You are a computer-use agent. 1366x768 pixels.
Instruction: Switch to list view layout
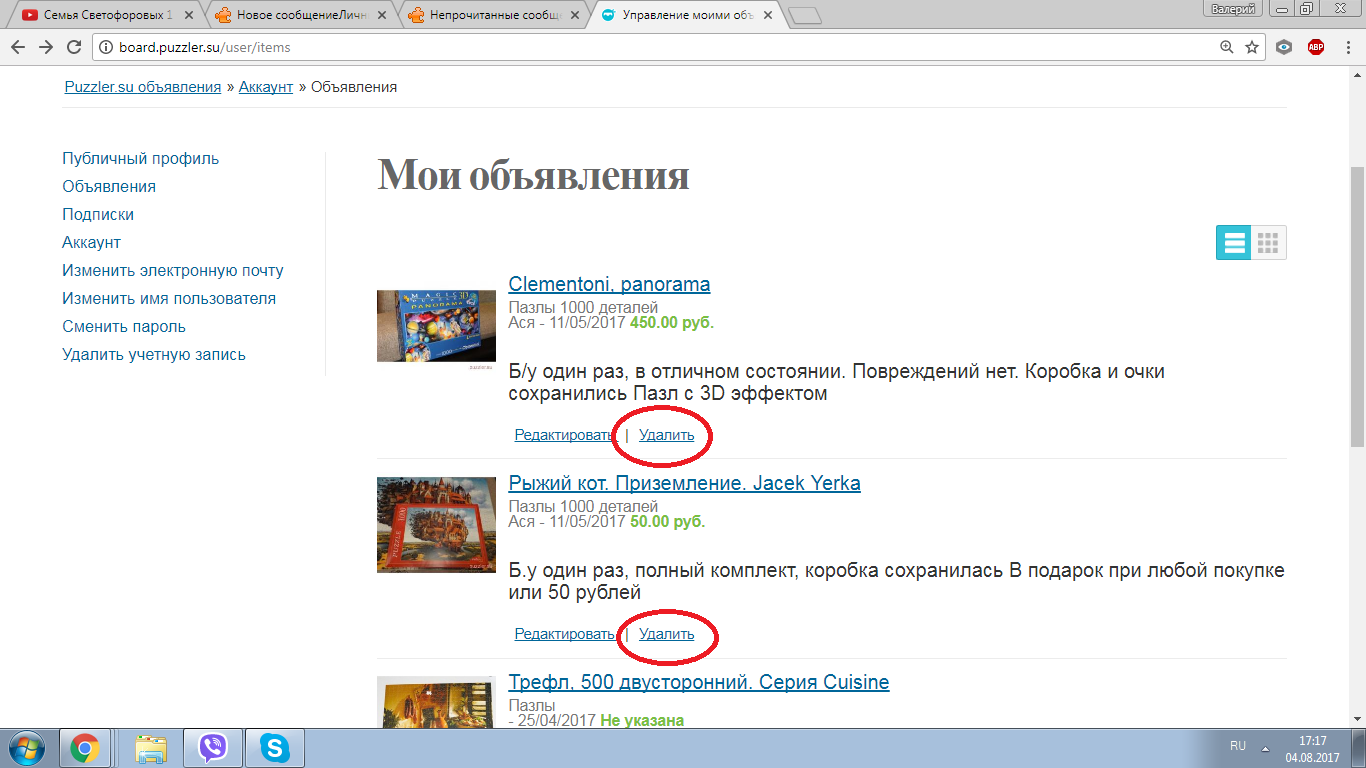[x=1234, y=243]
